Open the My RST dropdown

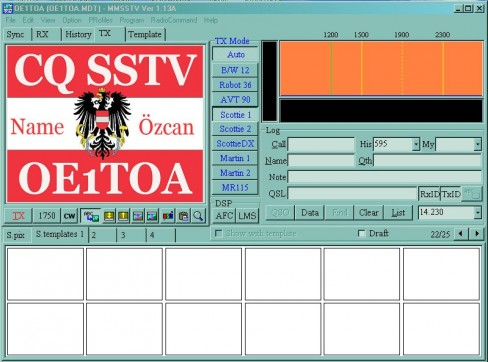coord(478,144)
